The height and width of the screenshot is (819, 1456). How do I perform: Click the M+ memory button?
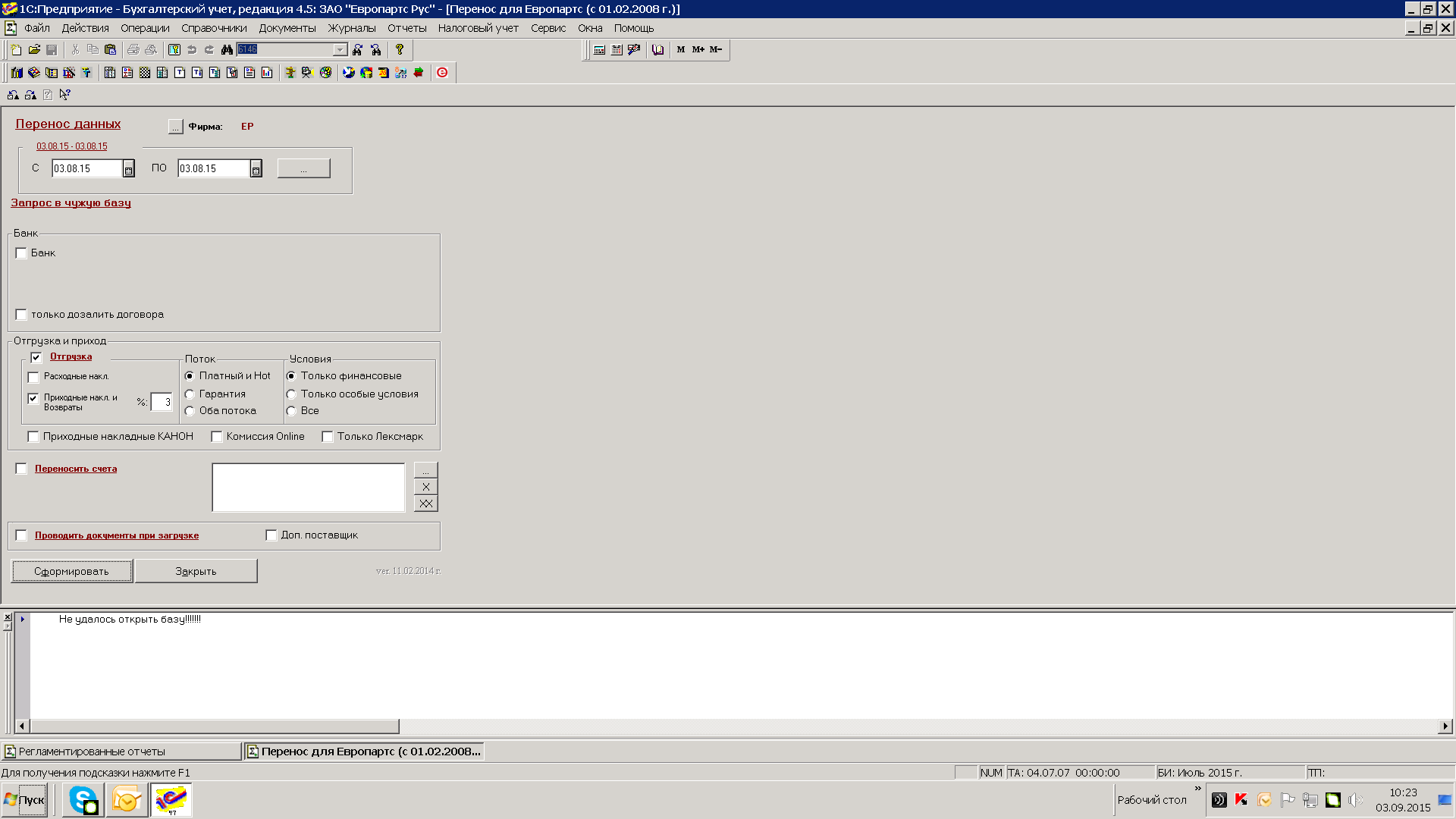click(x=698, y=50)
